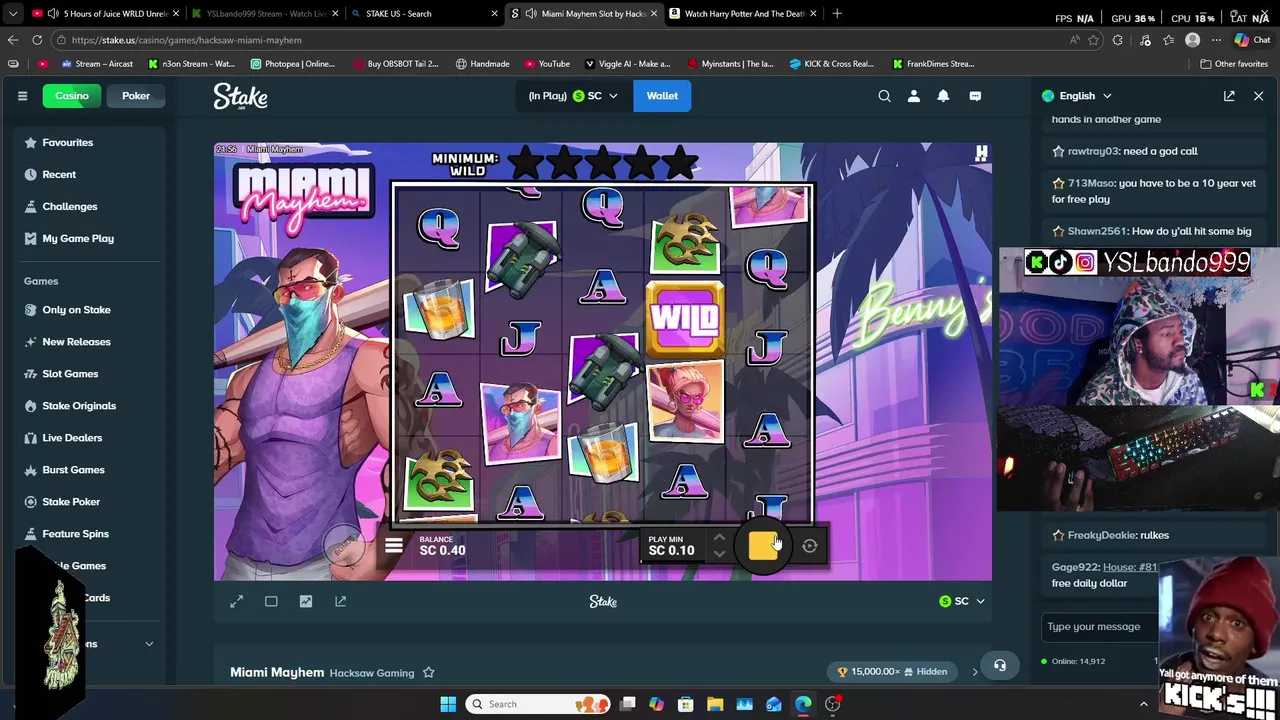
Task: Open Stake Originals category
Action: point(90,406)
